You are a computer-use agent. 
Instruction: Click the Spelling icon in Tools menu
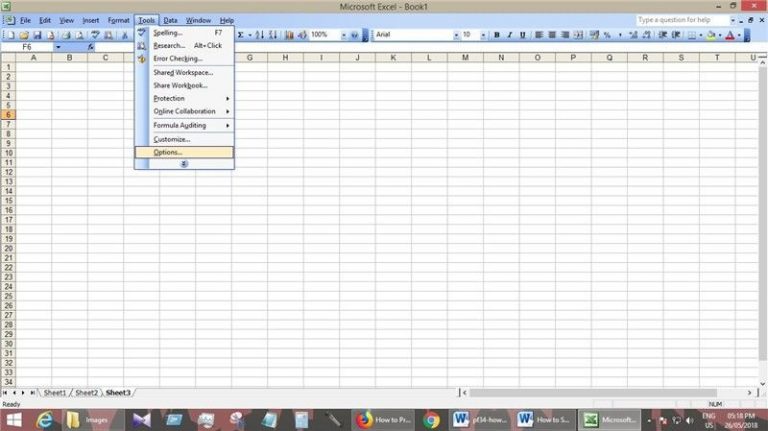click(142, 33)
